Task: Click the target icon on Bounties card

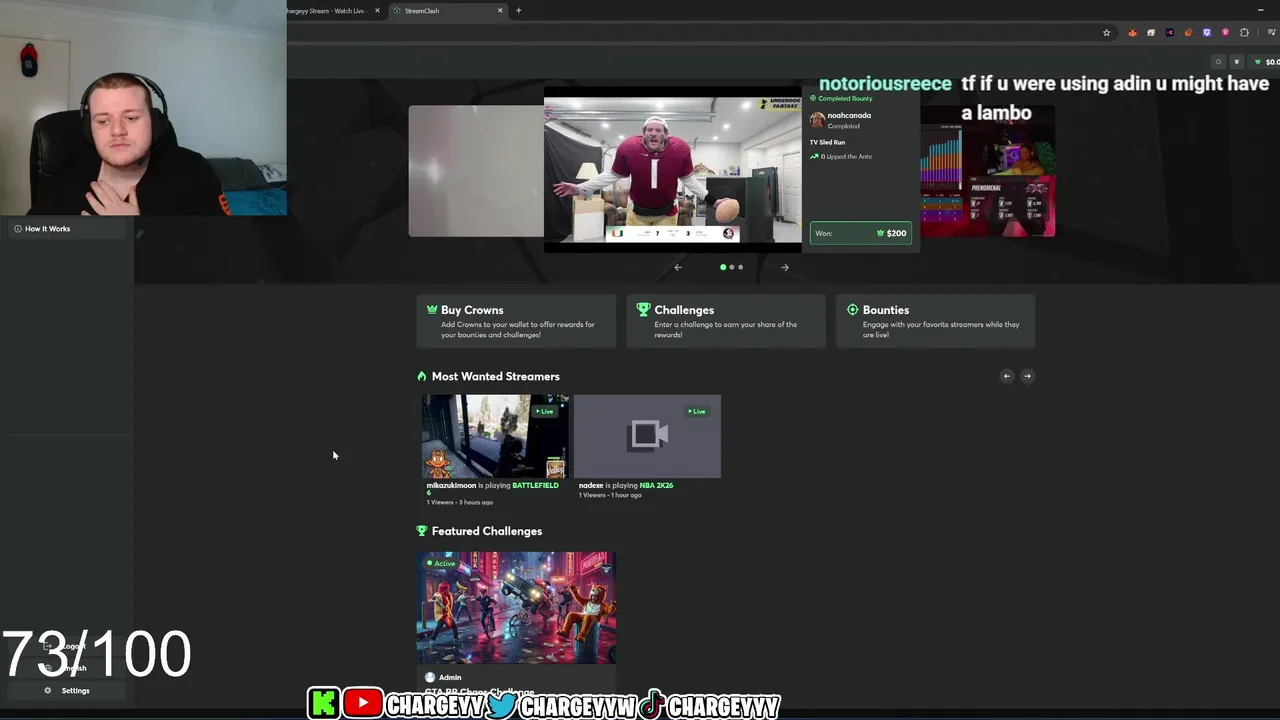Action: 852,310
